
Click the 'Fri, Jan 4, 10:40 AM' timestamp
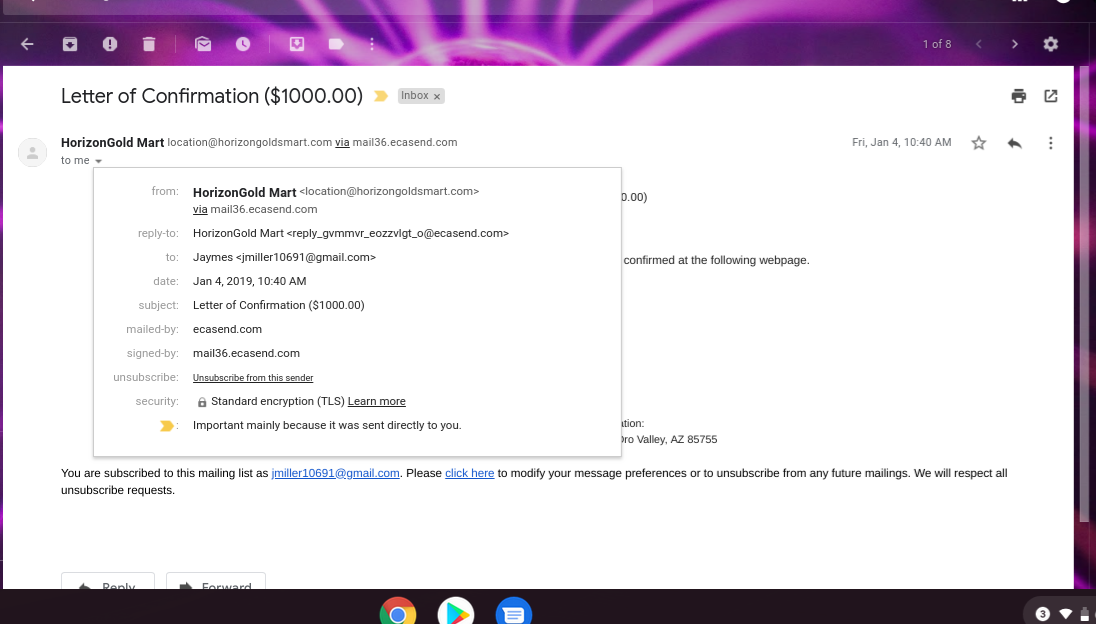click(902, 143)
